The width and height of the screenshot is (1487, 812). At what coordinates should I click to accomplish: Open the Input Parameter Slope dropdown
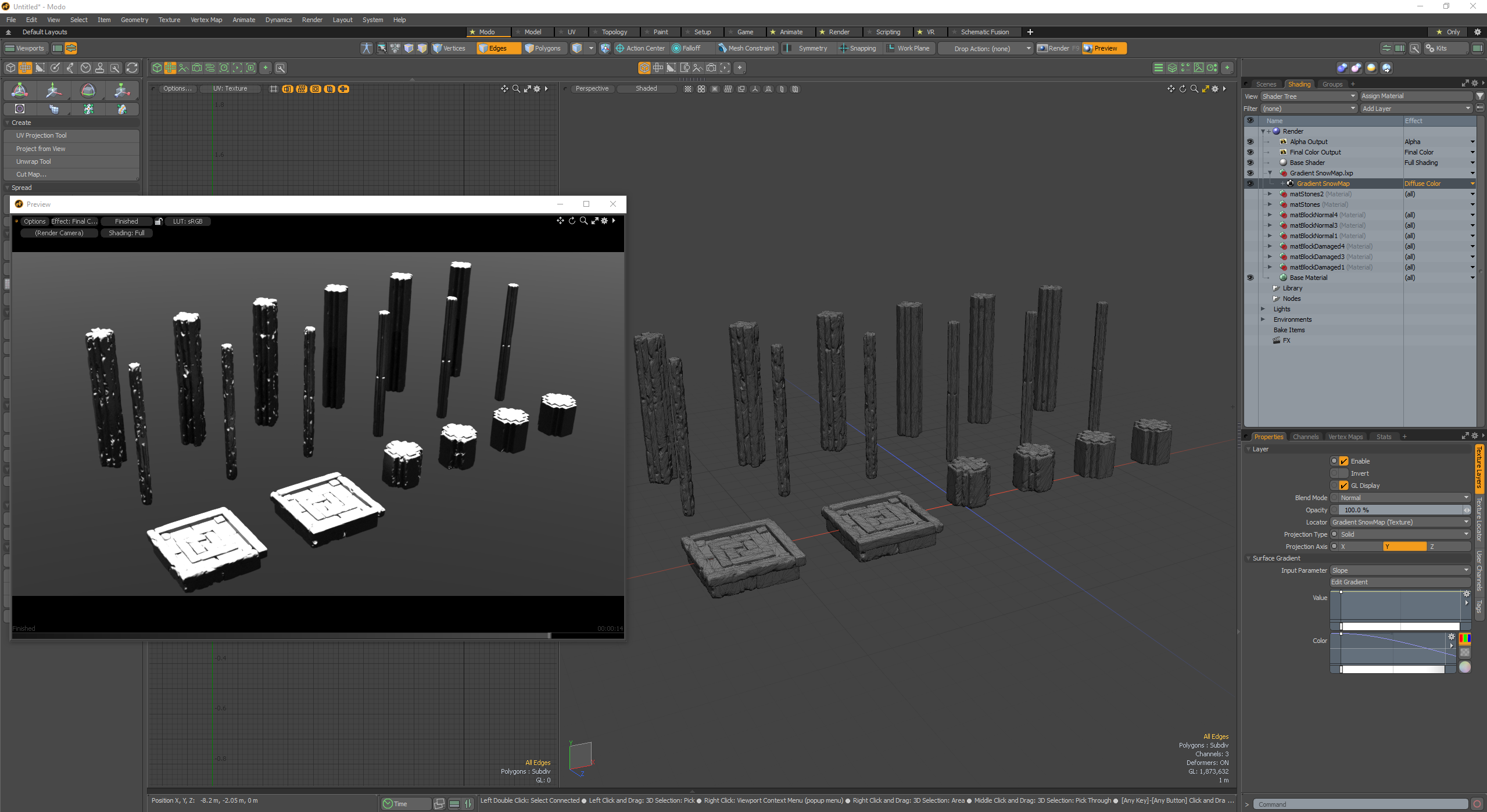pyautogui.click(x=1400, y=570)
